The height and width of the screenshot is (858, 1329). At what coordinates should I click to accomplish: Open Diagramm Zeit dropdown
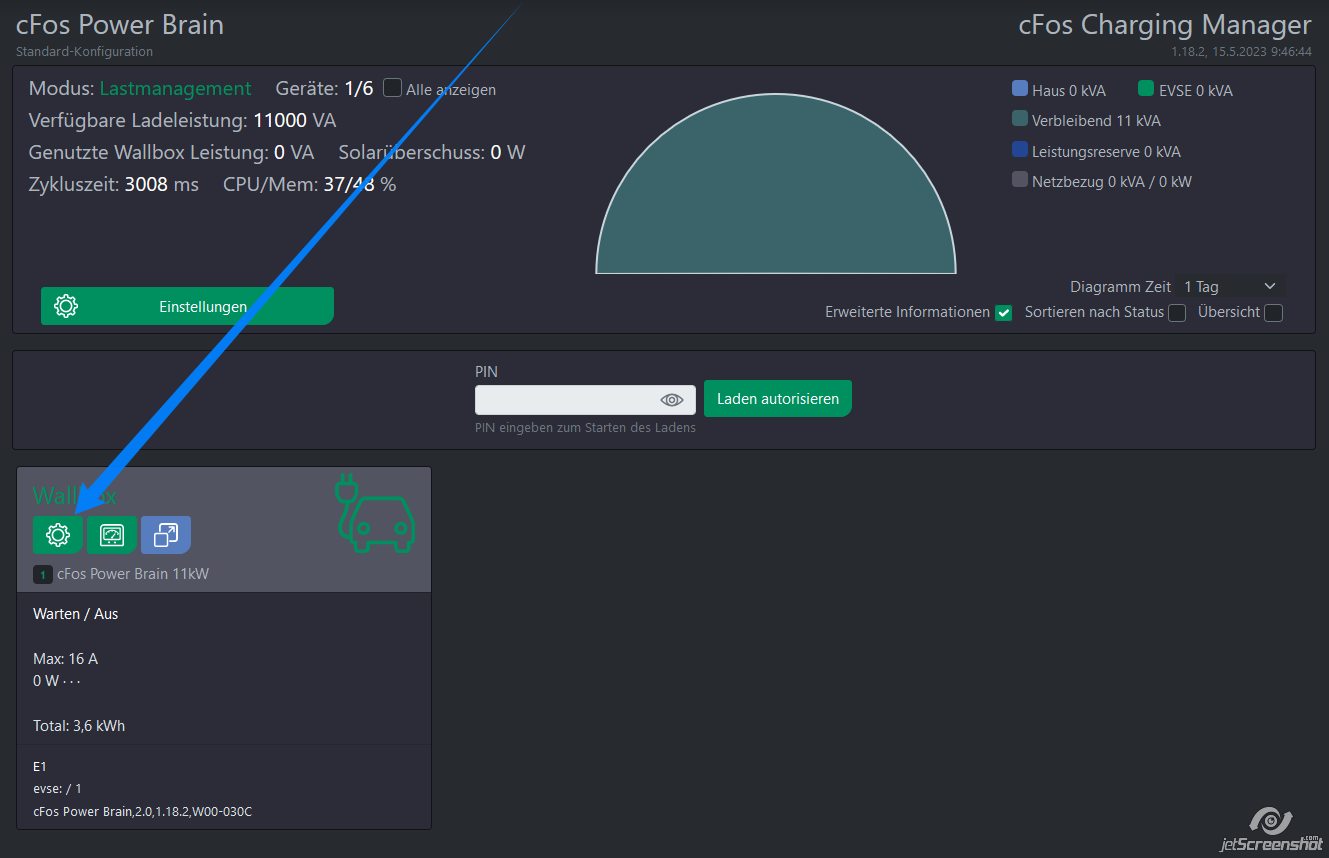pyautogui.click(x=1230, y=286)
